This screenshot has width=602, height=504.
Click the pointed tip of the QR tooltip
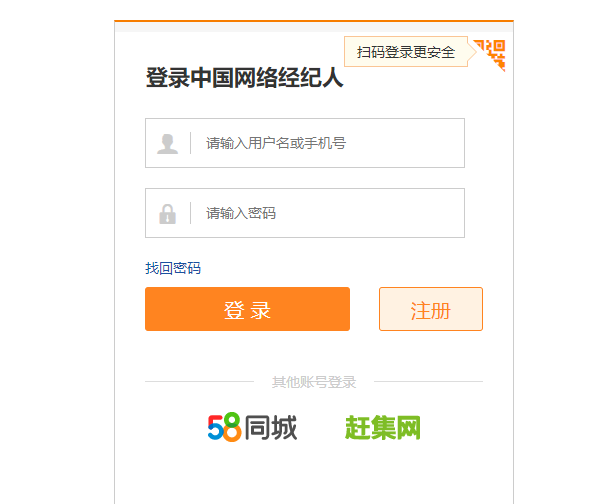(x=474, y=52)
